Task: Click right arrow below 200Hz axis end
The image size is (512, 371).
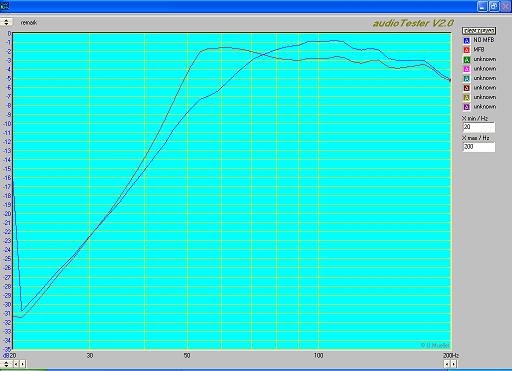Action: (453, 364)
